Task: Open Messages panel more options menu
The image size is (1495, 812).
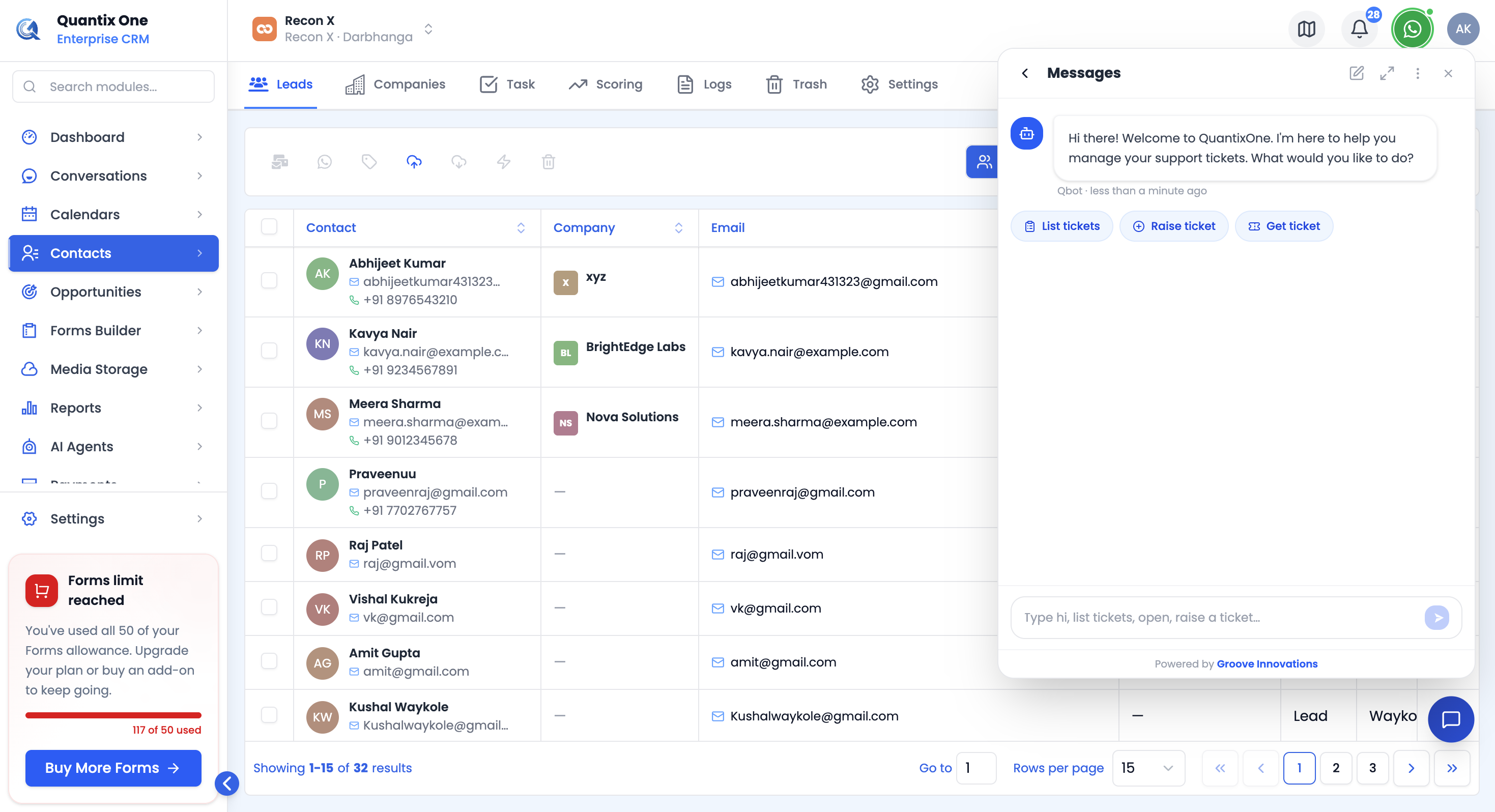Action: [1417, 73]
